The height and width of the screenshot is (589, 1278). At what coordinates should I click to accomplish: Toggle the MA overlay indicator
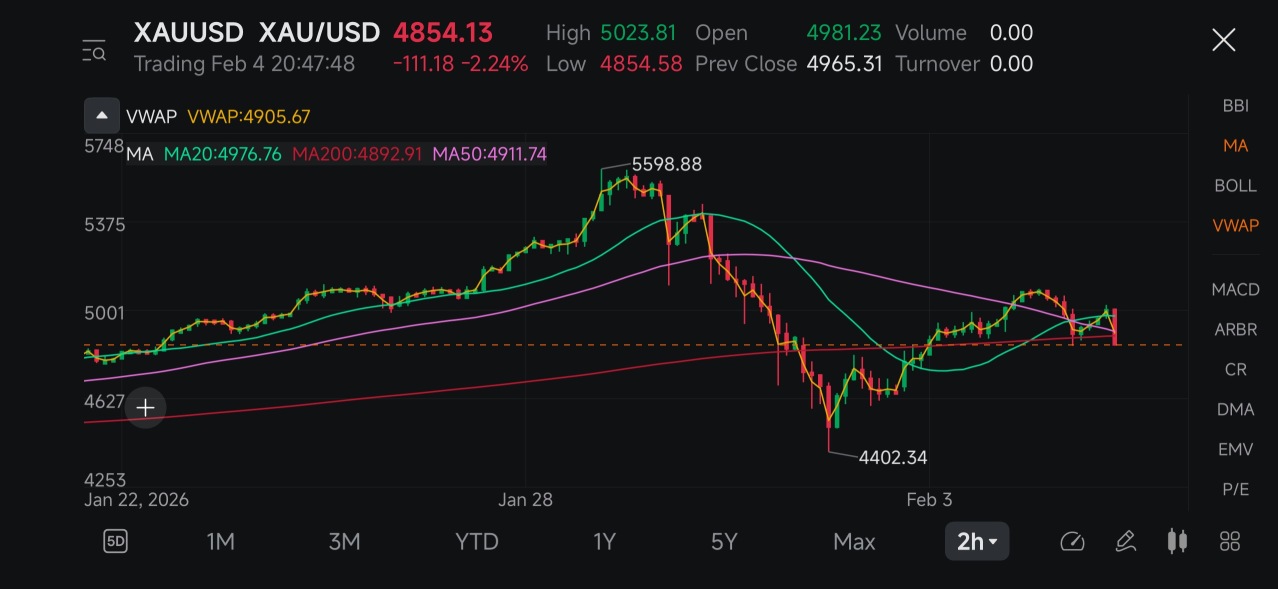point(1235,146)
